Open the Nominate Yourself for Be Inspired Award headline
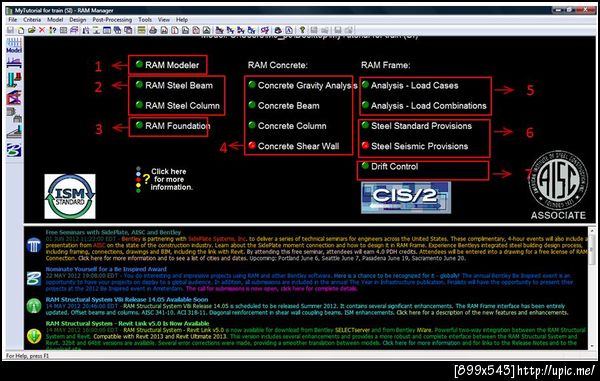 point(106,269)
